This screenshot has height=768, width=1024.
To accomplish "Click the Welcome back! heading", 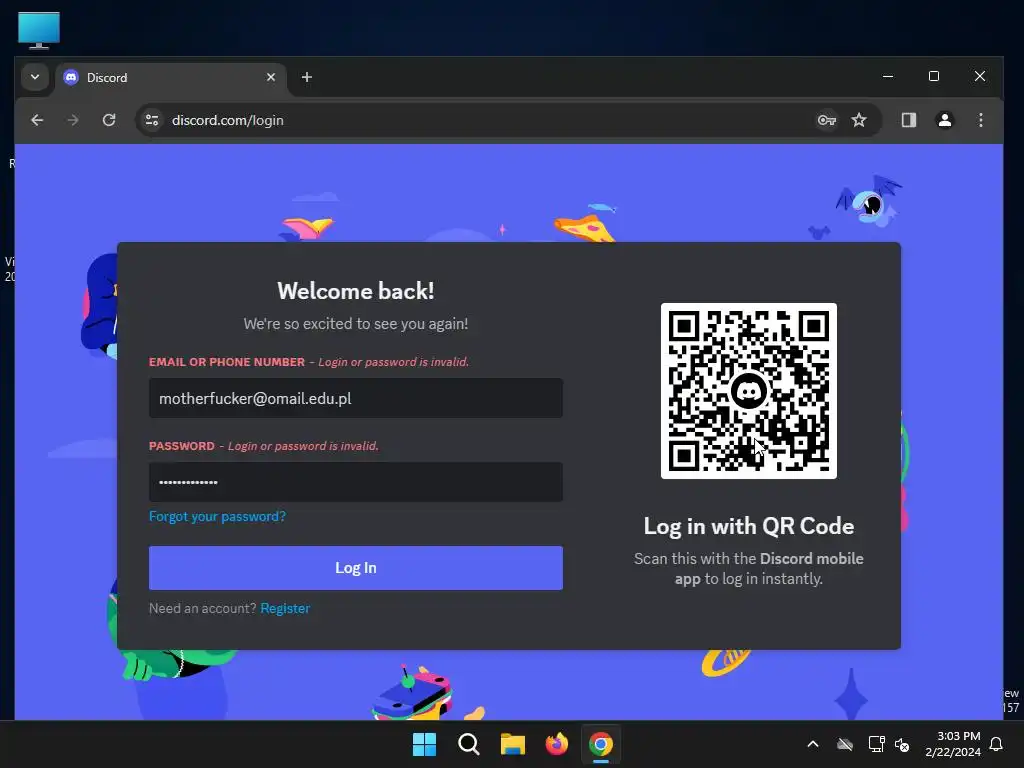I will coord(355,291).
